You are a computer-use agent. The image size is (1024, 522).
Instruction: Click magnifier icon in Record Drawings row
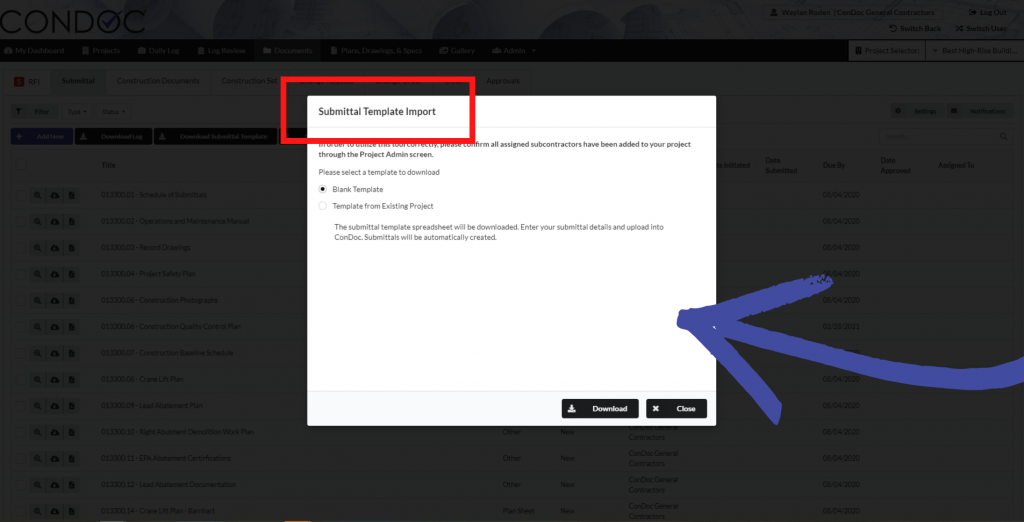coord(38,248)
